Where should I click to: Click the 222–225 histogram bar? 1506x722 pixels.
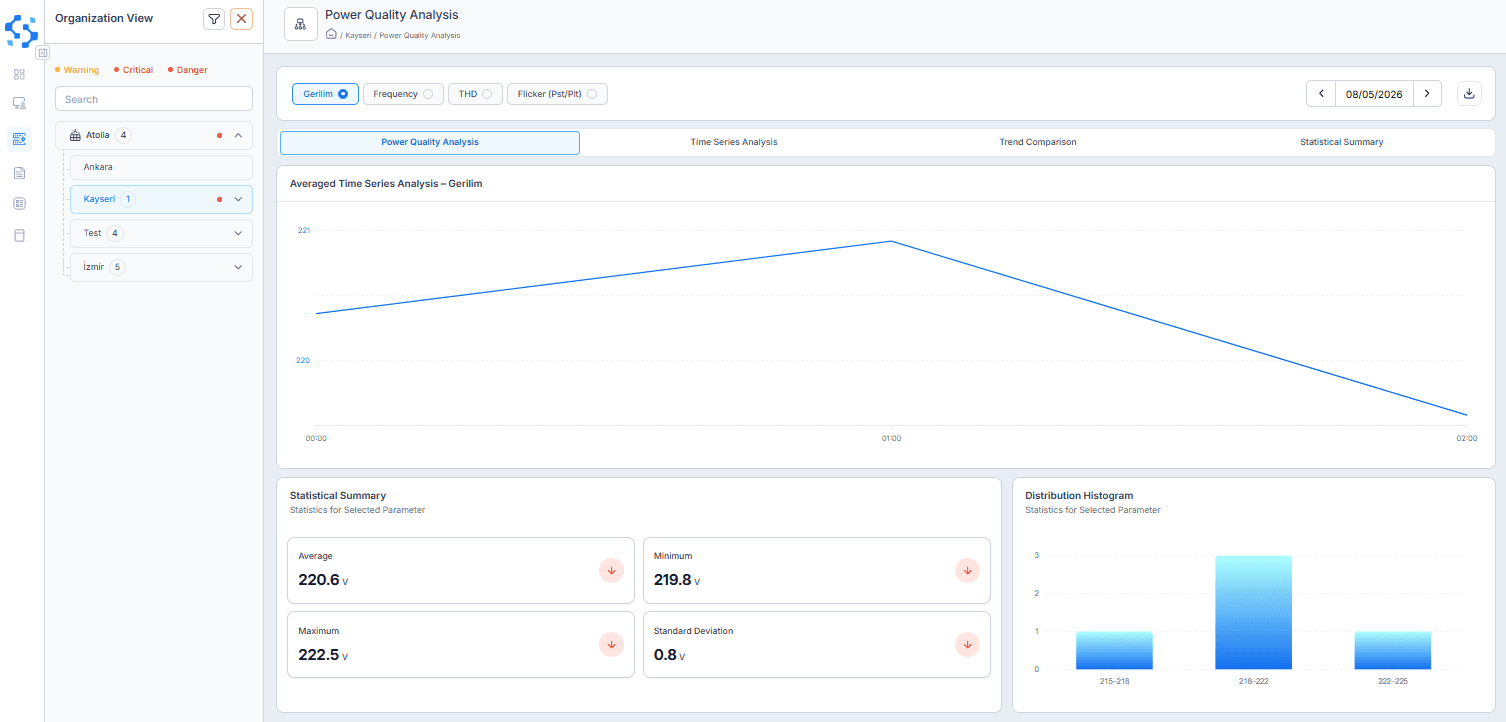pyautogui.click(x=1393, y=650)
